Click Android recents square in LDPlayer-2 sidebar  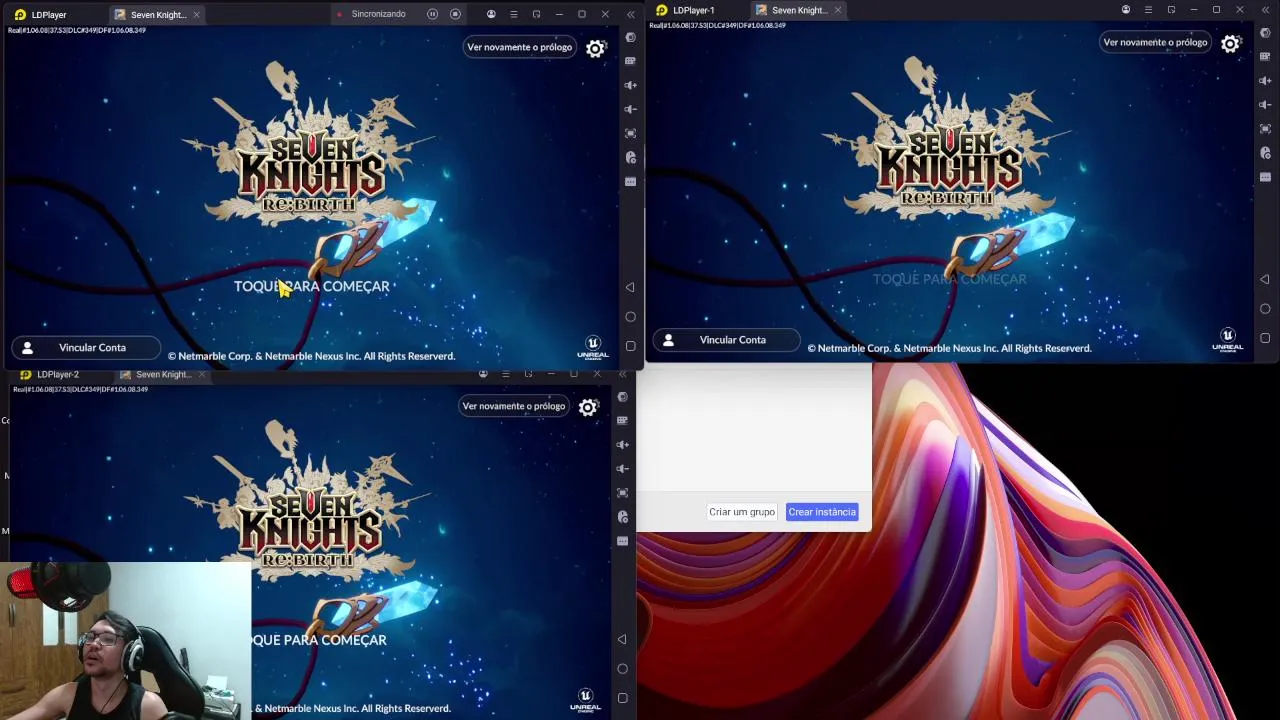pyautogui.click(x=623, y=698)
